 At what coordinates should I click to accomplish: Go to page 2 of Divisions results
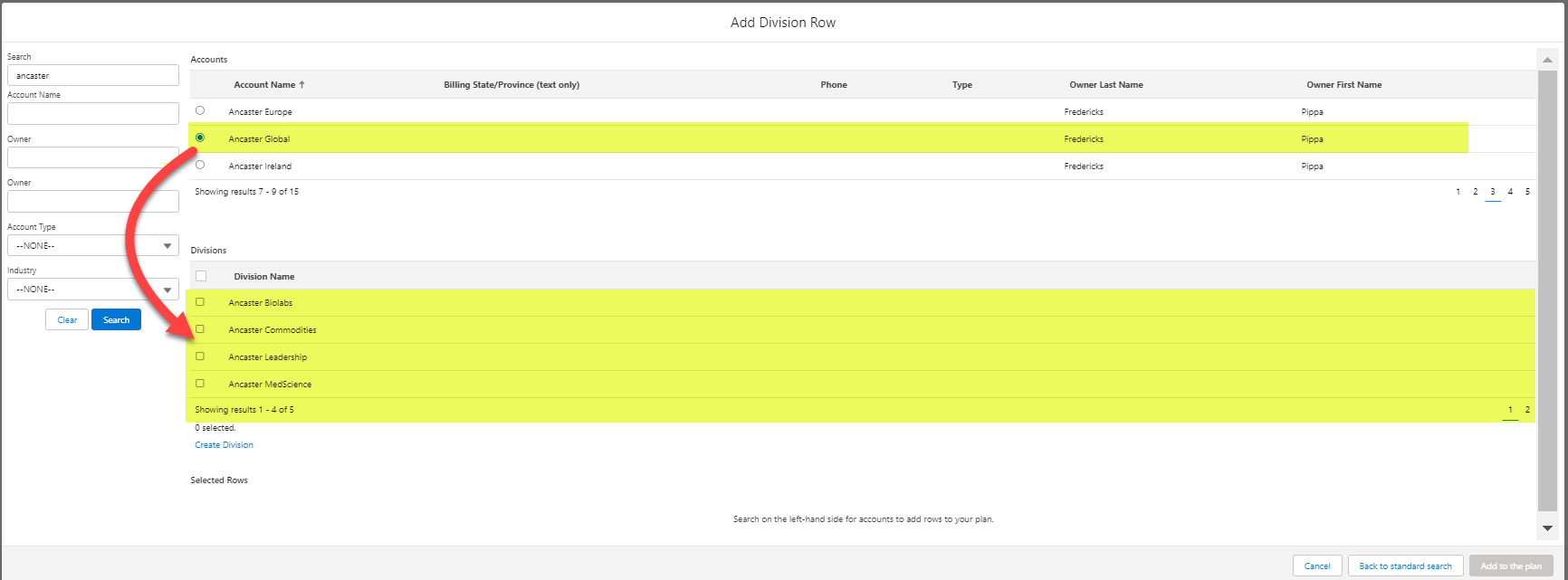pyautogui.click(x=1527, y=410)
